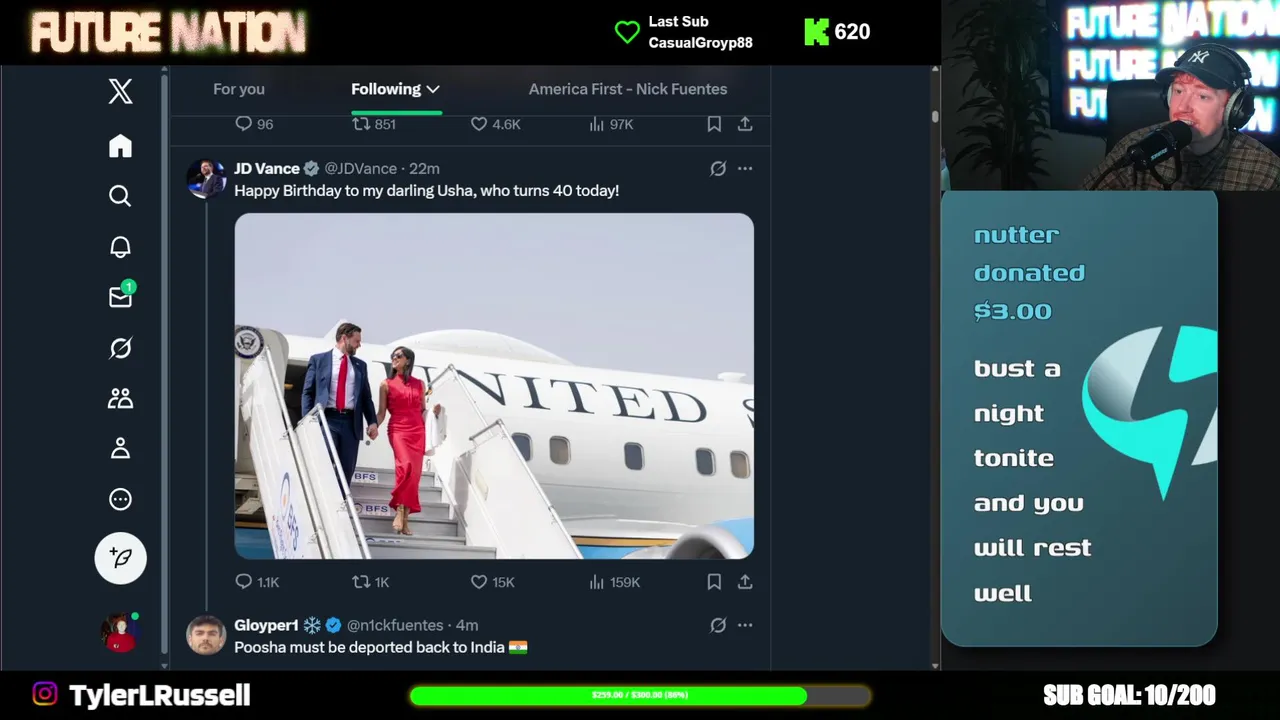Expand Following tab chevron dropdown

coord(432,89)
